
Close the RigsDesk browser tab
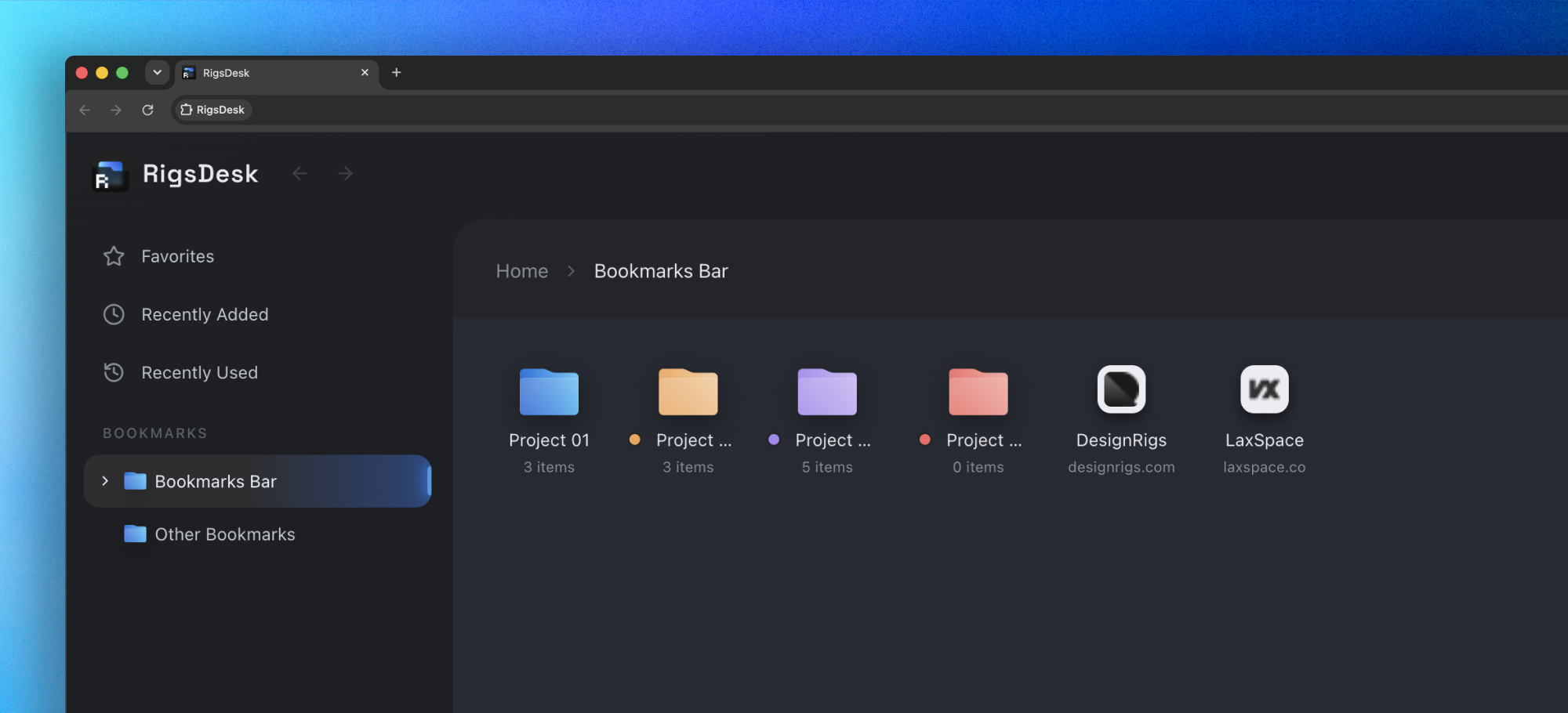(x=365, y=72)
